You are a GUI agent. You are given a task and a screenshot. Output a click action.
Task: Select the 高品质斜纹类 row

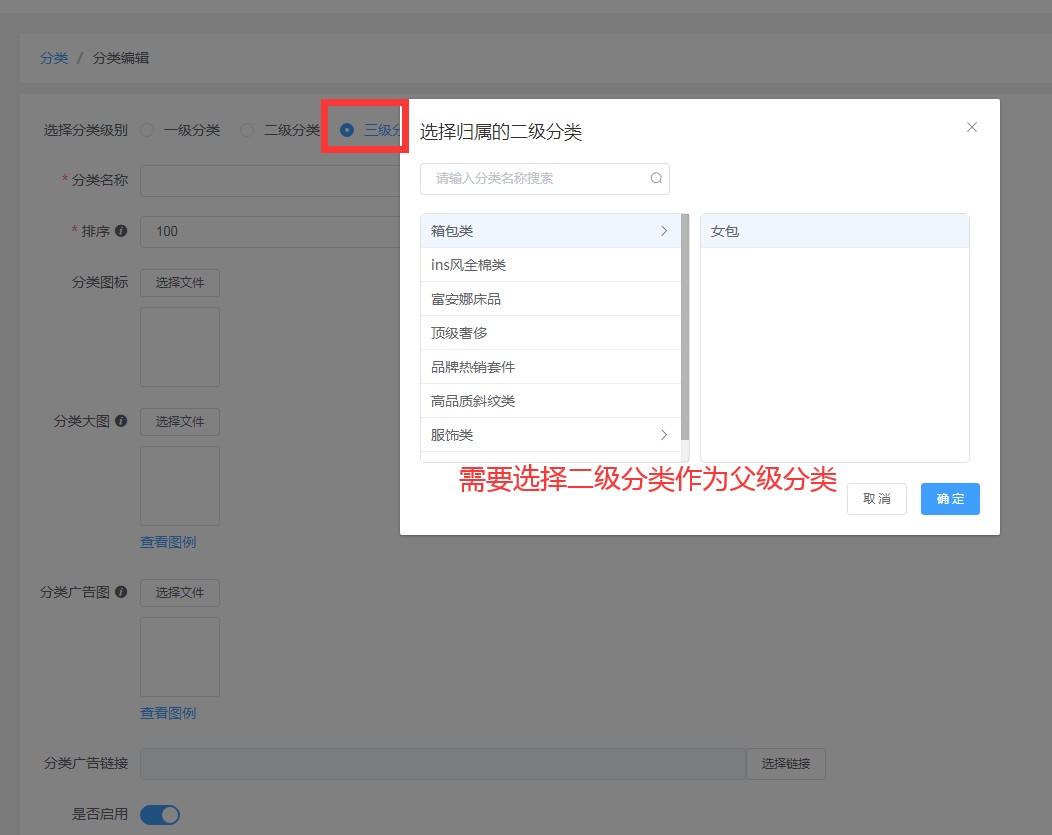tap(550, 401)
